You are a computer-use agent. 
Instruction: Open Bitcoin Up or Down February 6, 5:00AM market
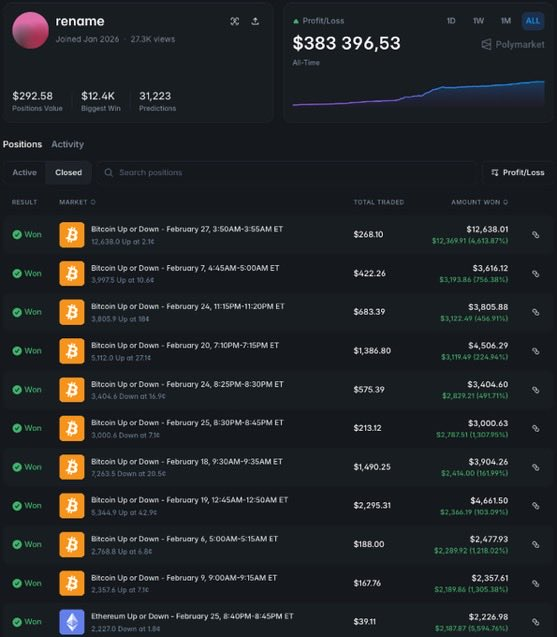[x=184, y=539]
